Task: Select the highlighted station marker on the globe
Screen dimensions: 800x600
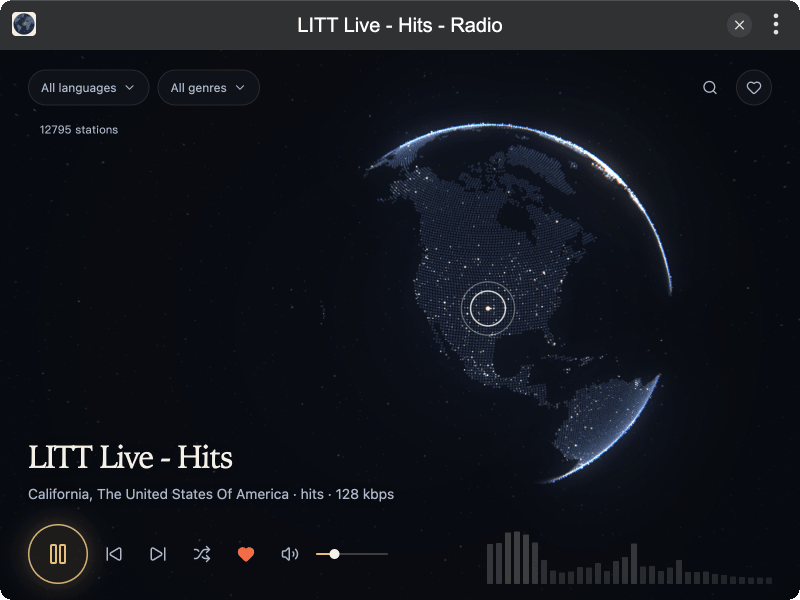Action: point(488,308)
